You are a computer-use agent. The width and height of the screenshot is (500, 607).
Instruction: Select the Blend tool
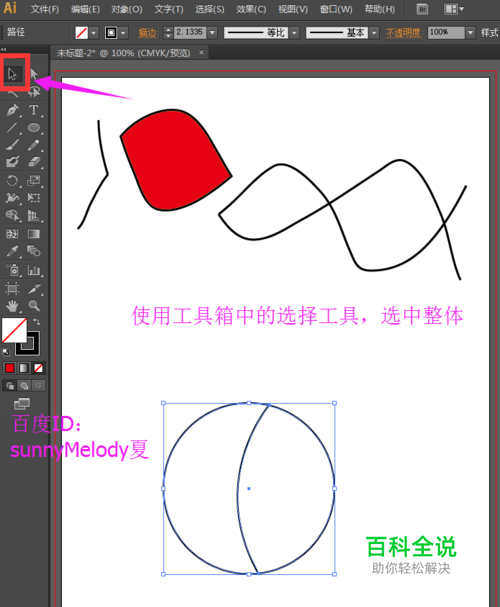(x=34, y=251)
